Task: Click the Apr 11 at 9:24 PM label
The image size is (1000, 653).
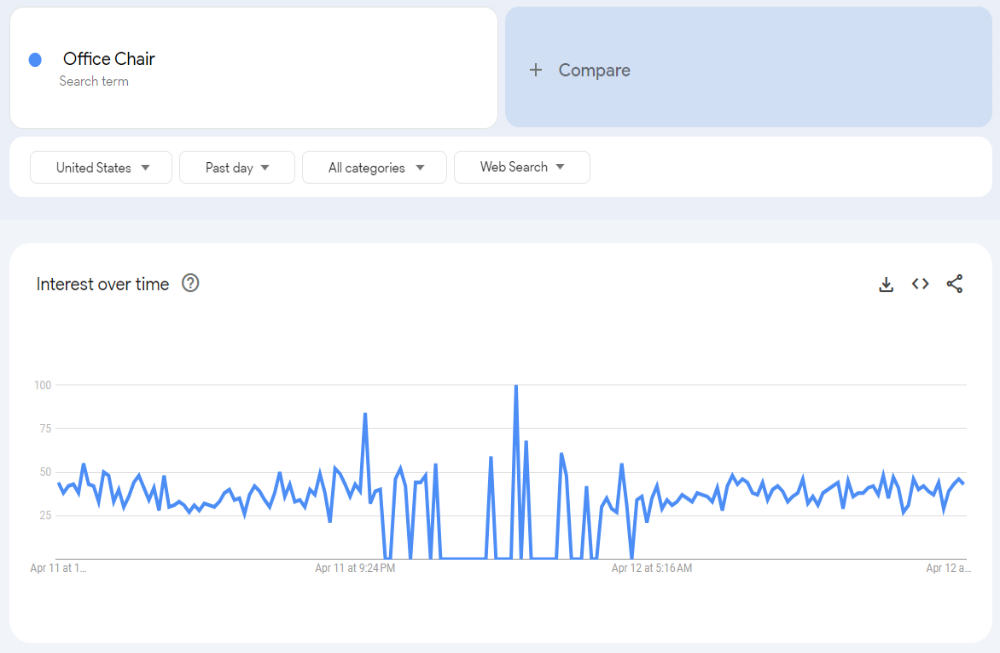Action: pos(355,568)
